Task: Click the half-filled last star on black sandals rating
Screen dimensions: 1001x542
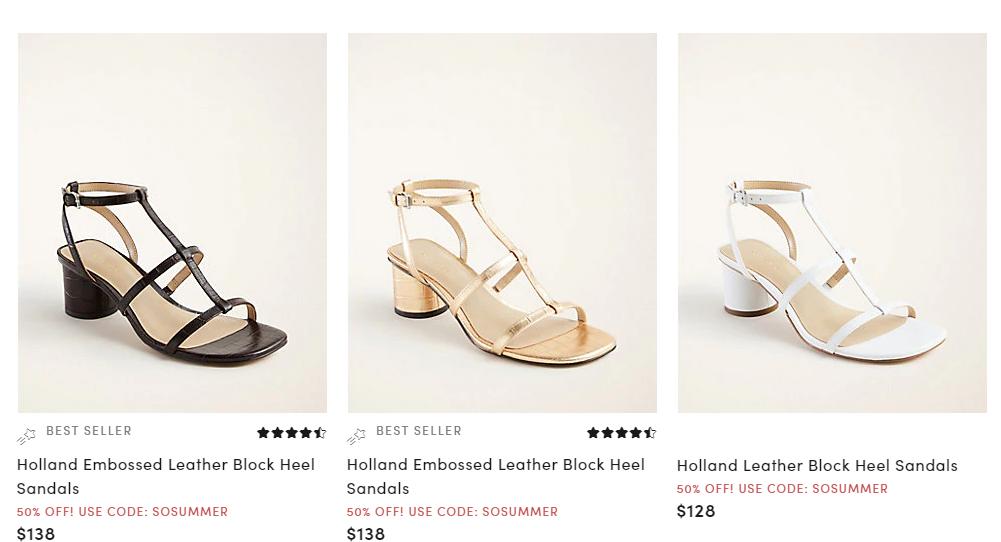Action: click(x=321, y=433)
